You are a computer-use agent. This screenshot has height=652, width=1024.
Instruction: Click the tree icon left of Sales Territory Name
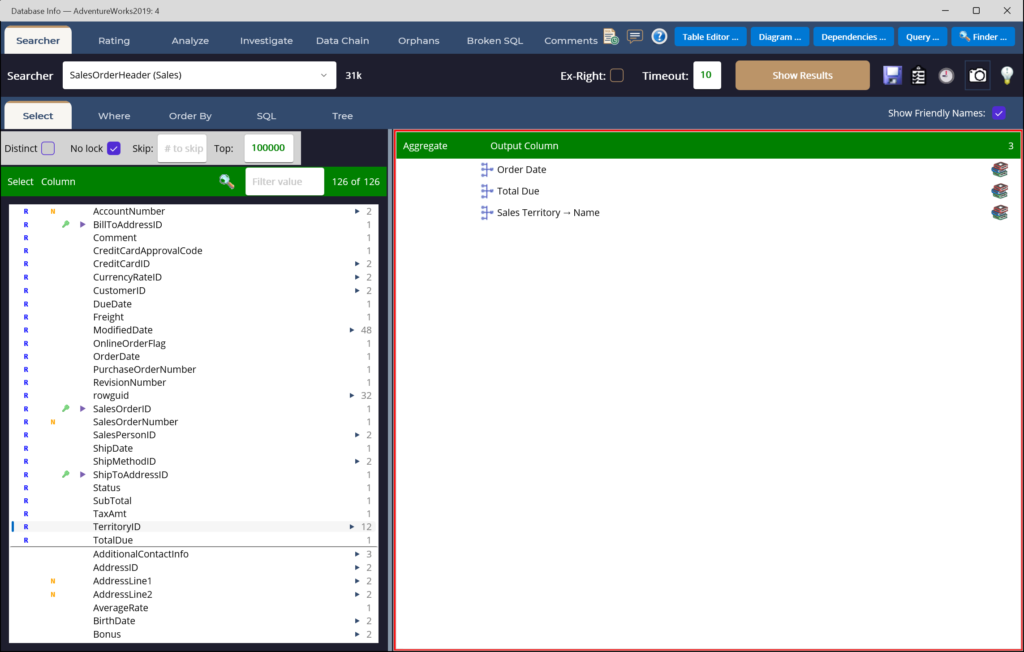tap(487, 212)
